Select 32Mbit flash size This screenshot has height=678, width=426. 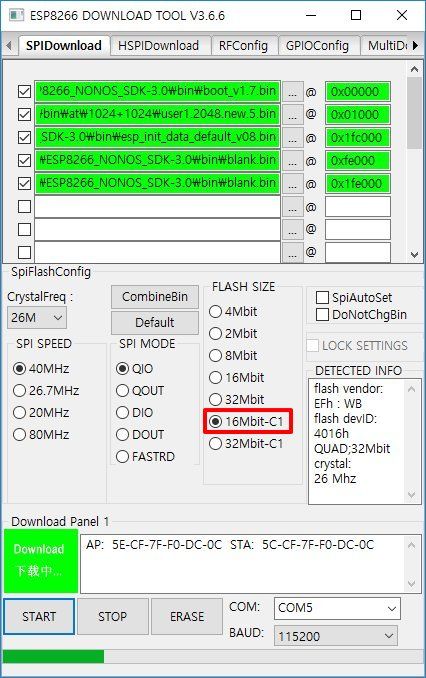click(x=237, y=400)
